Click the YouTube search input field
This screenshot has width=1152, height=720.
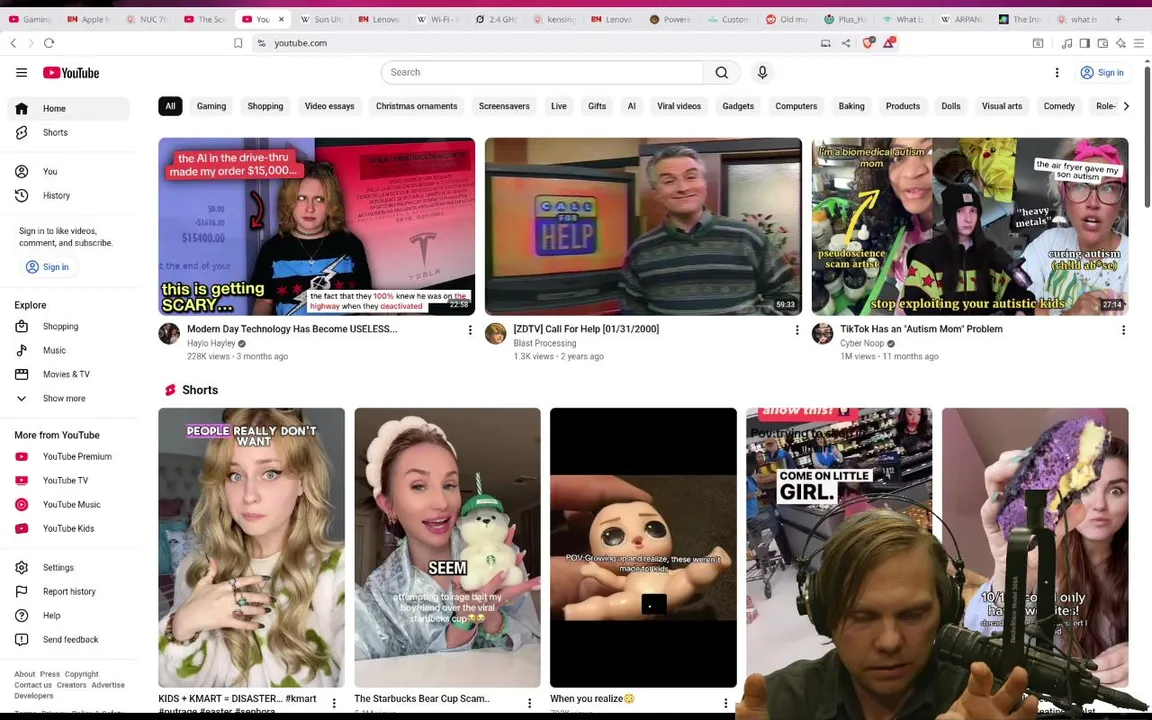(542, 73)
